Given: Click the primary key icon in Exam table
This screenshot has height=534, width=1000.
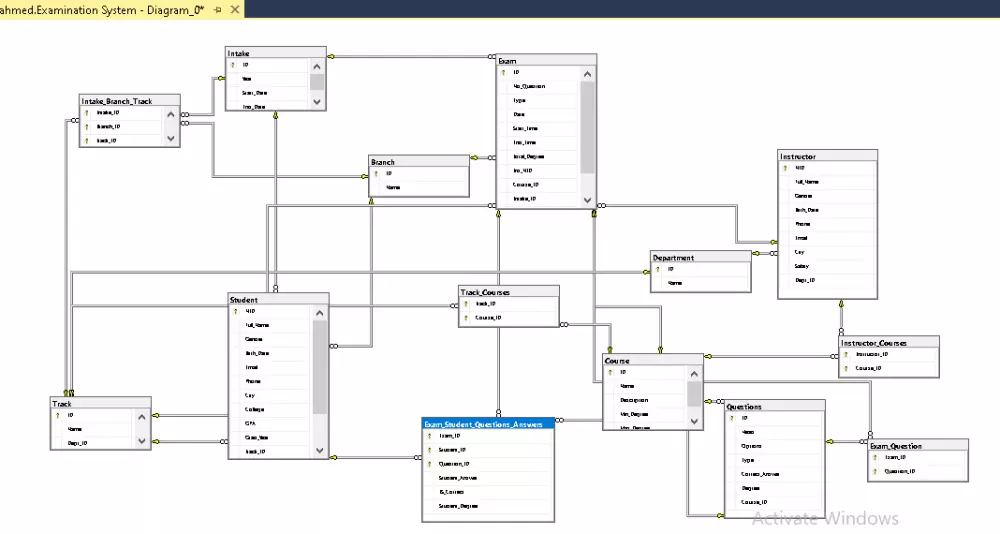Looking at the screenshot, I should [503, 73].
